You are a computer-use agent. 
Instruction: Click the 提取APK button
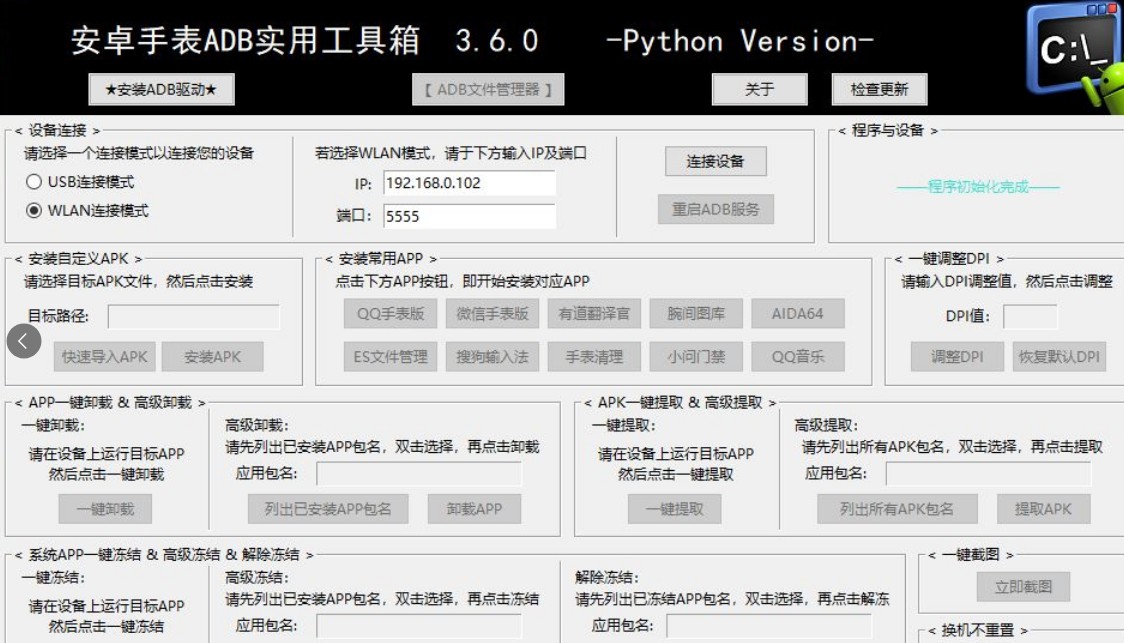(x=1043, y=509)
